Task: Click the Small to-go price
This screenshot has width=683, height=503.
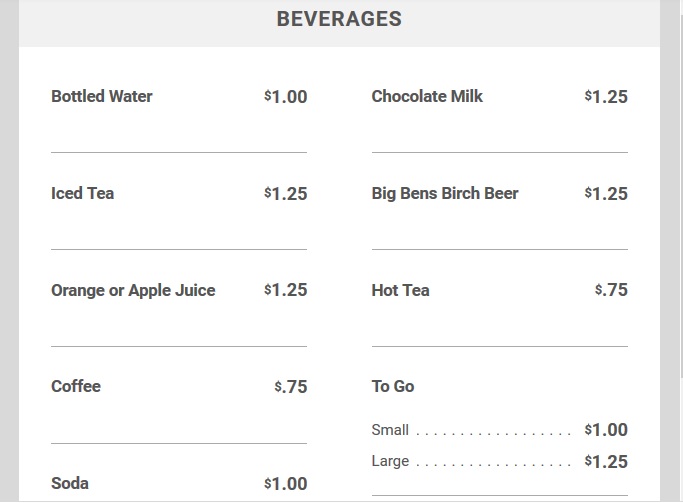Action: pyautogui.click(x=606, y=430)
